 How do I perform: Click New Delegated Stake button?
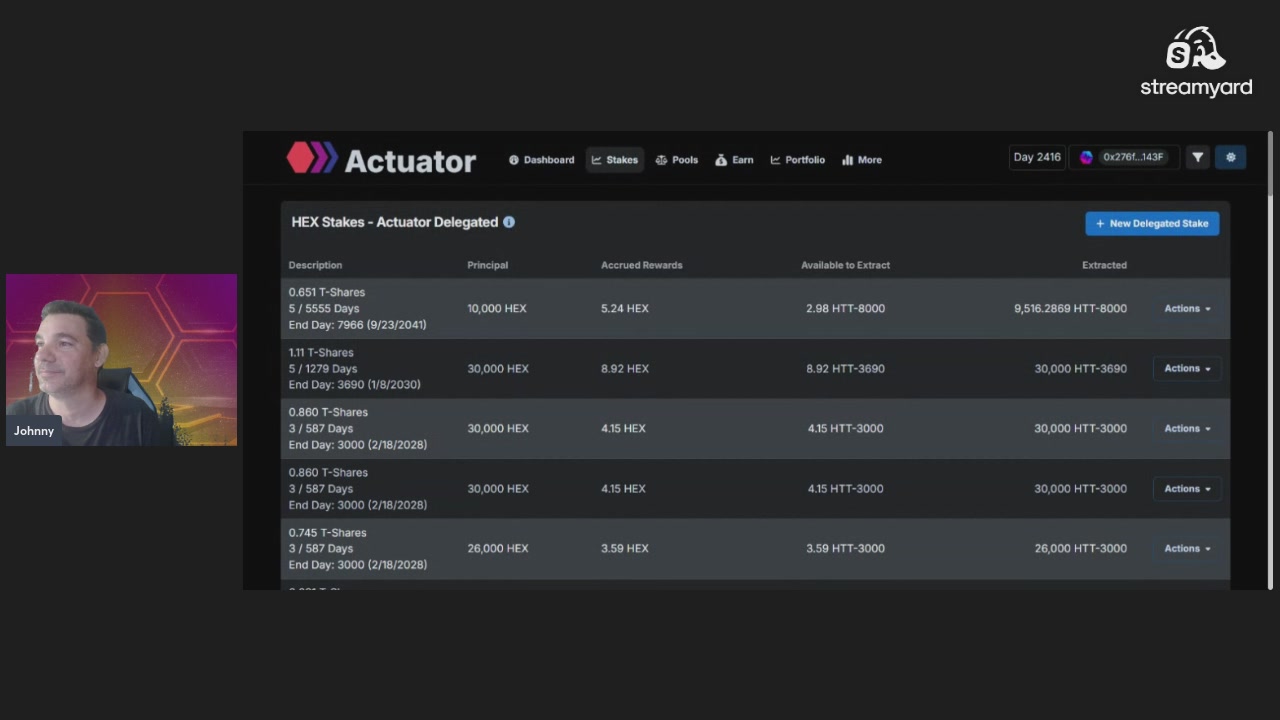1152,223
